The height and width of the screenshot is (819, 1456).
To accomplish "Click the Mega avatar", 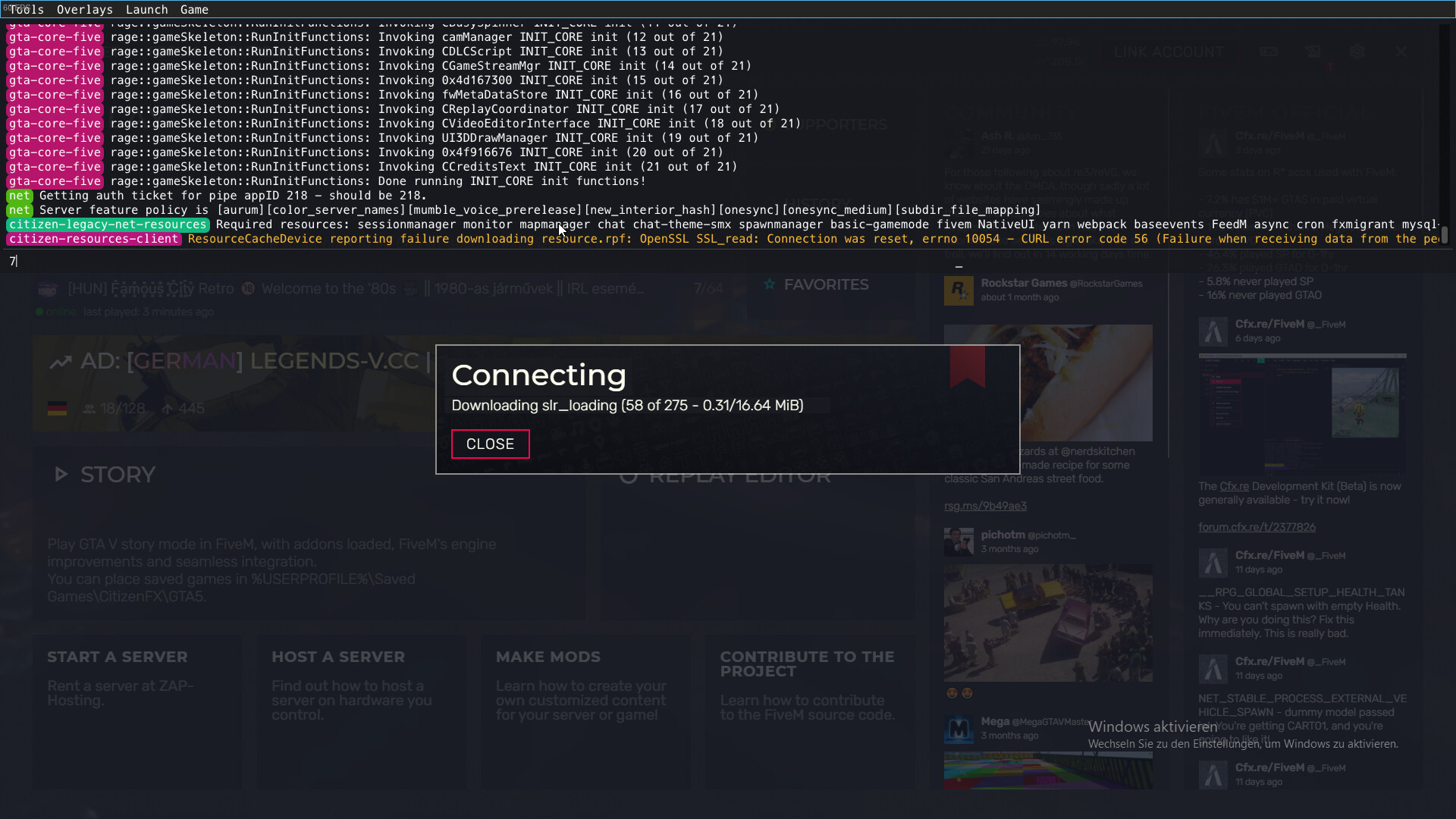I will point(959,729).
